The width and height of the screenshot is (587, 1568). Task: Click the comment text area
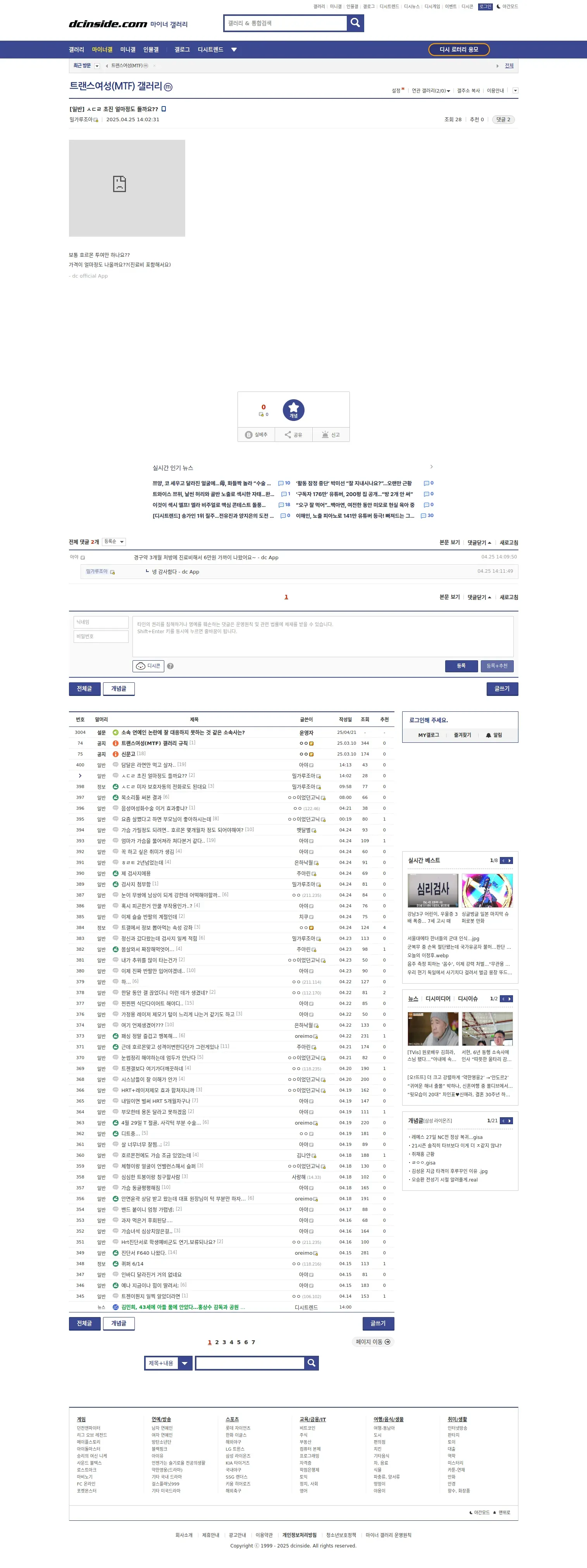[x=323, y=637]
